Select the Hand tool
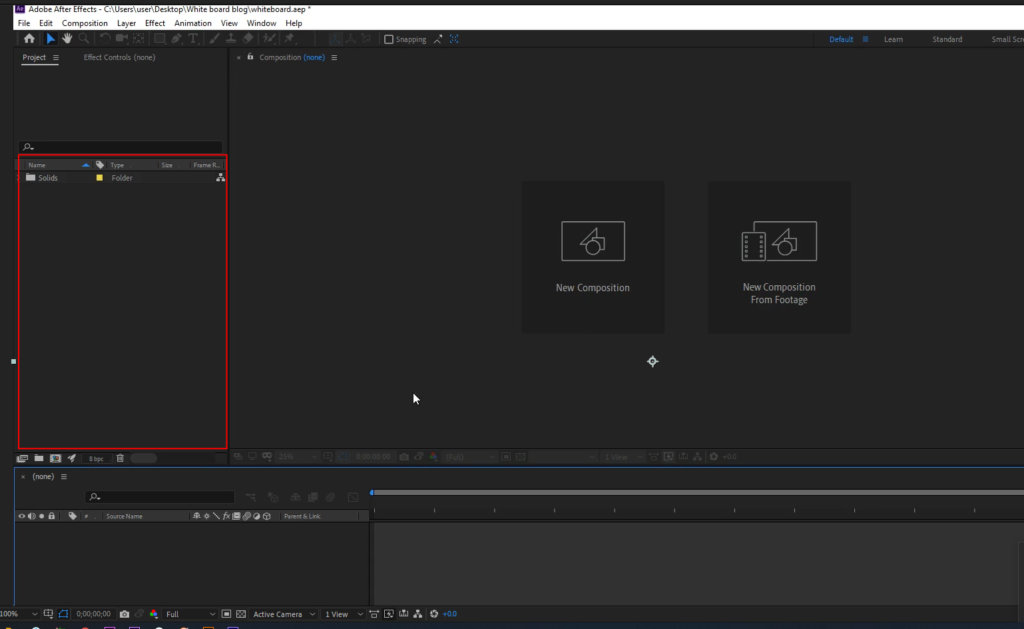This screenshot has width=1024, height=629. tap(66, 38)
